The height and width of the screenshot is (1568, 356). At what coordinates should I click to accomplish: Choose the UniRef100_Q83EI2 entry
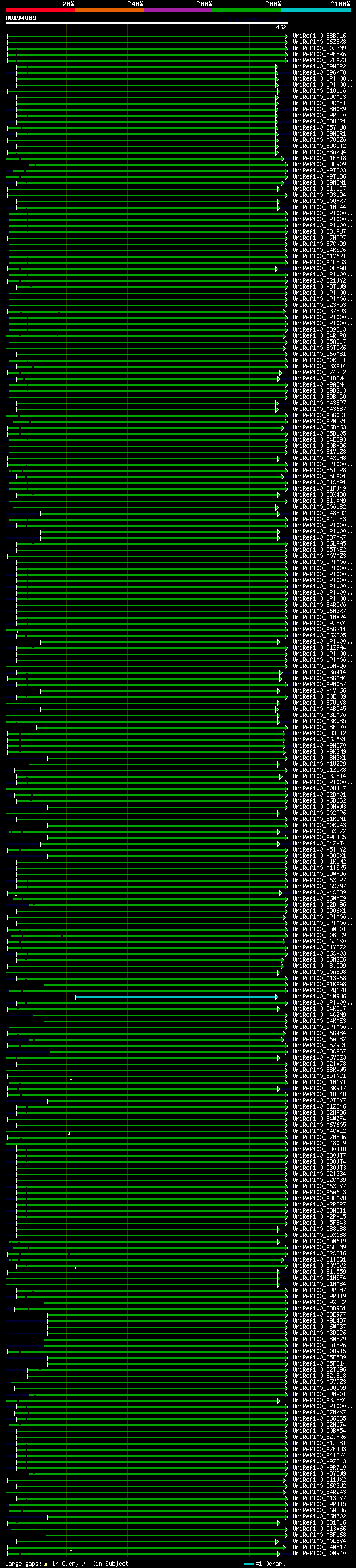click(319, 734)
